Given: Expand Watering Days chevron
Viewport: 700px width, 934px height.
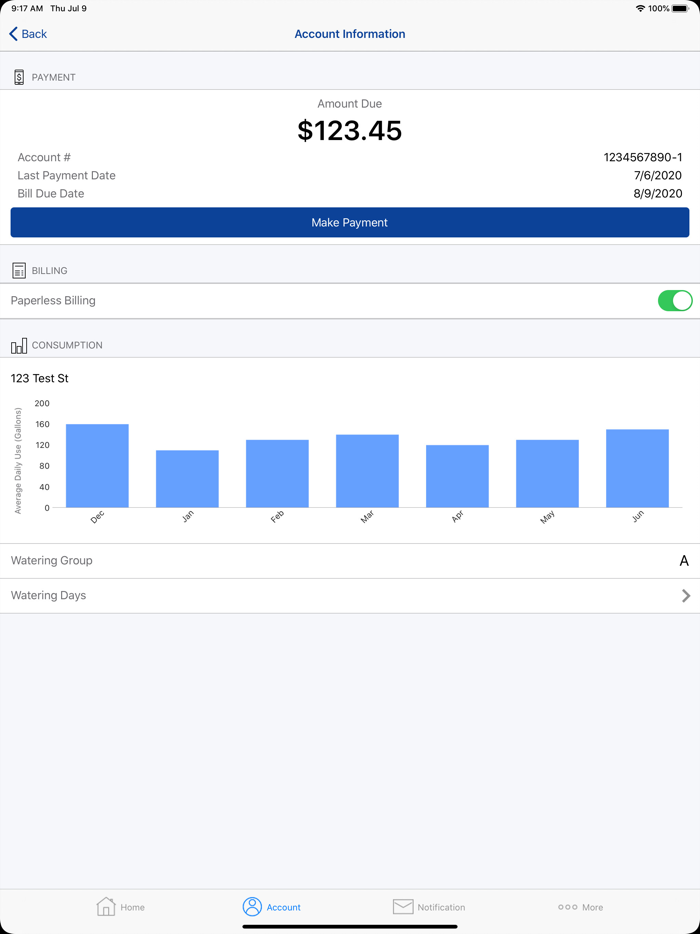Looking at the screenshot, I should coord(686,595).
